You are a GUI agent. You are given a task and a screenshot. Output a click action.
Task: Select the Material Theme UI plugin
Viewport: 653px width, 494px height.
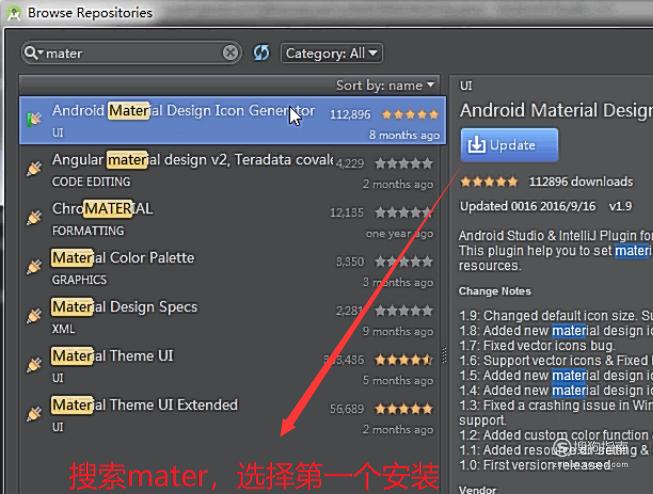230,367
